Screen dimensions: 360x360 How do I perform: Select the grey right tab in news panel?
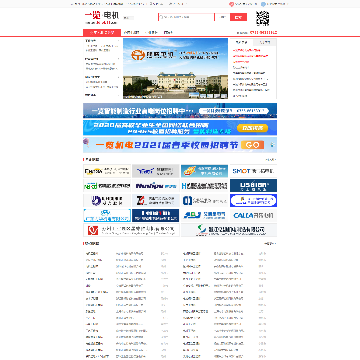pyautogui.click(x=265, y=42)
